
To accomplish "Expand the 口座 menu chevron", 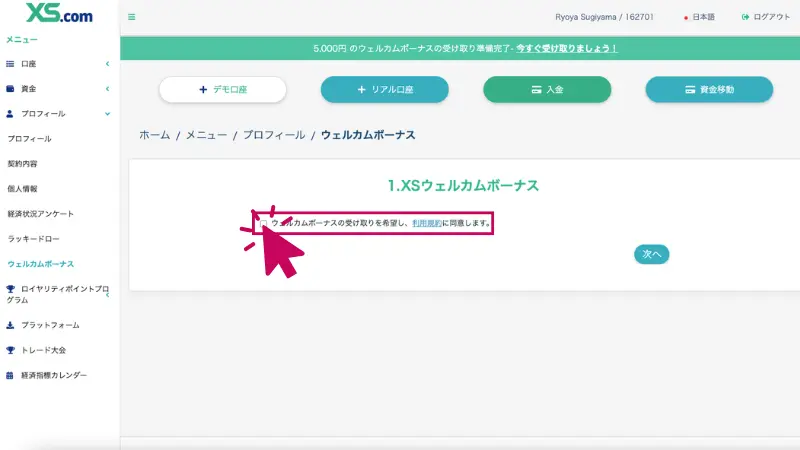I will pyautogui.click(x=108, y=64).
